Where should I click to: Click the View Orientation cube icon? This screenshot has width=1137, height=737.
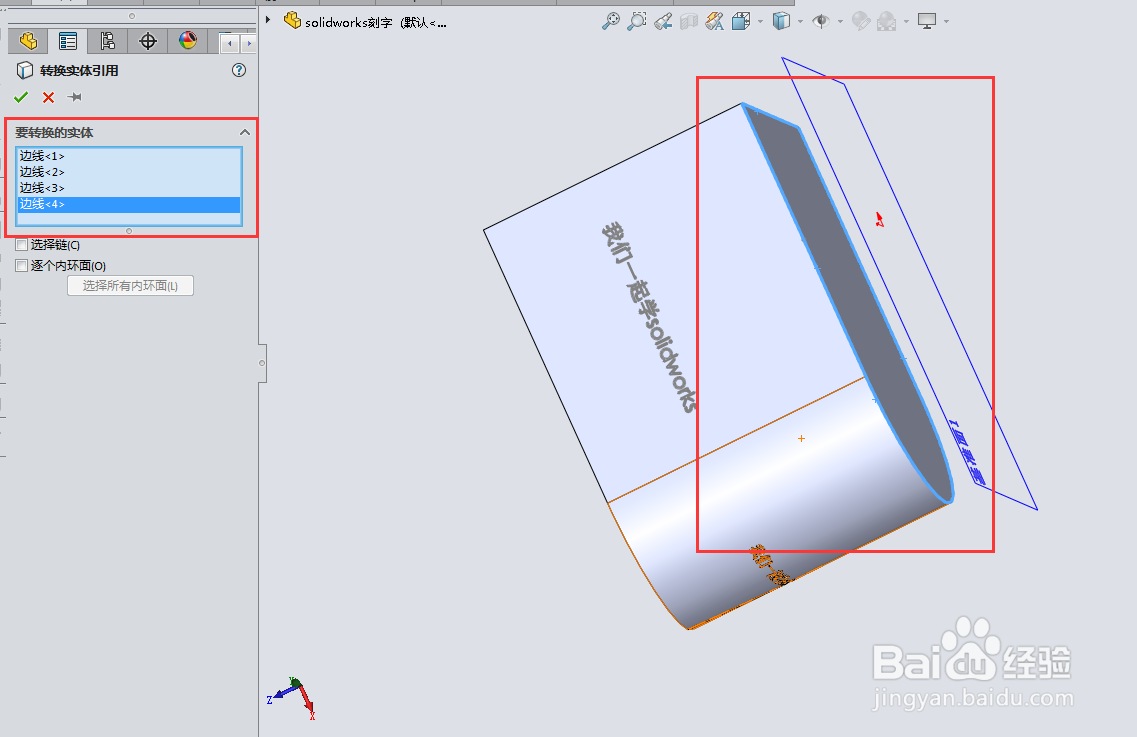click(x=741, y=22)
